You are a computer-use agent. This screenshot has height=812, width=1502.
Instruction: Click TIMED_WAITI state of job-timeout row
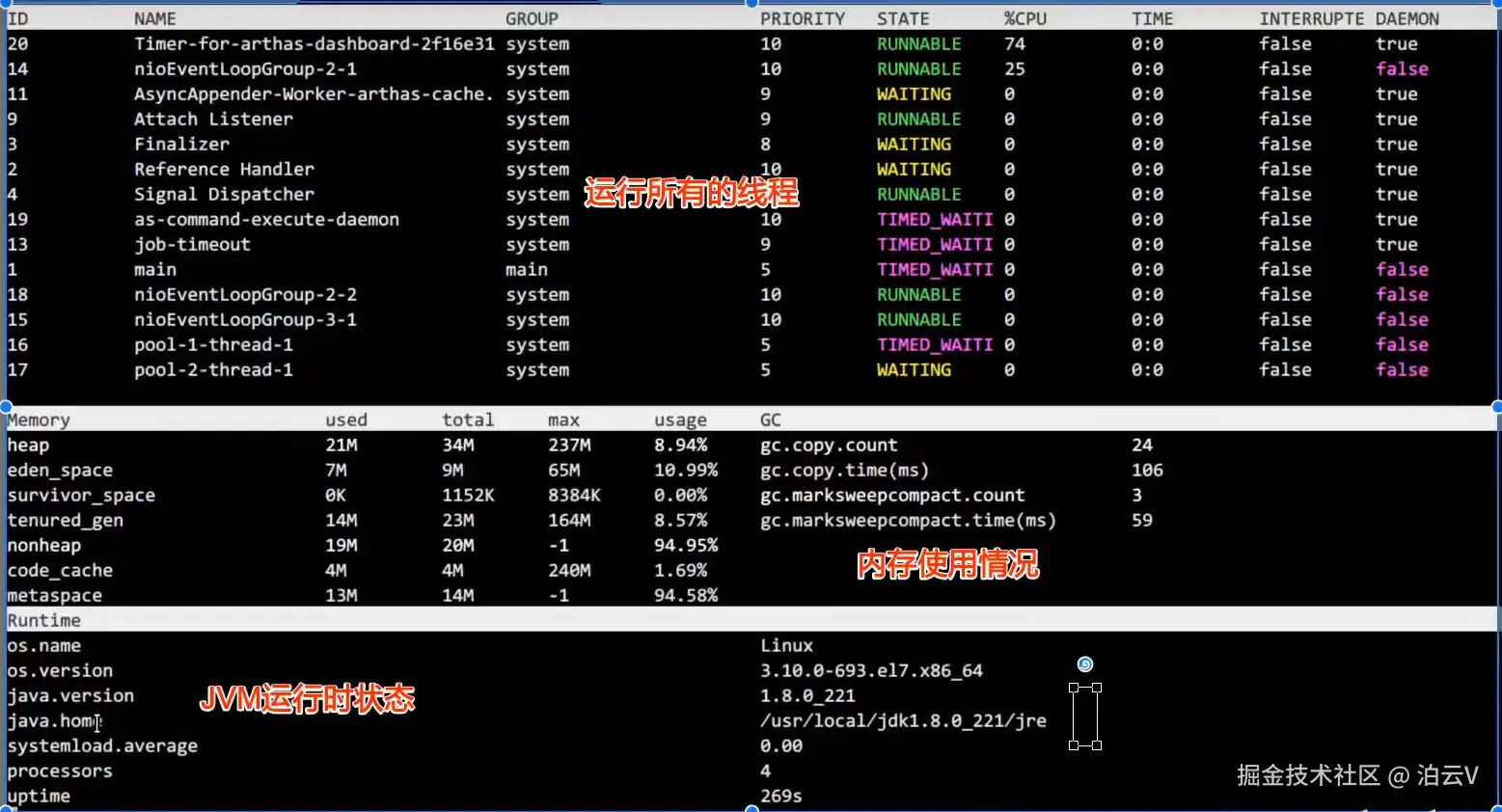[x=935, y=244]
